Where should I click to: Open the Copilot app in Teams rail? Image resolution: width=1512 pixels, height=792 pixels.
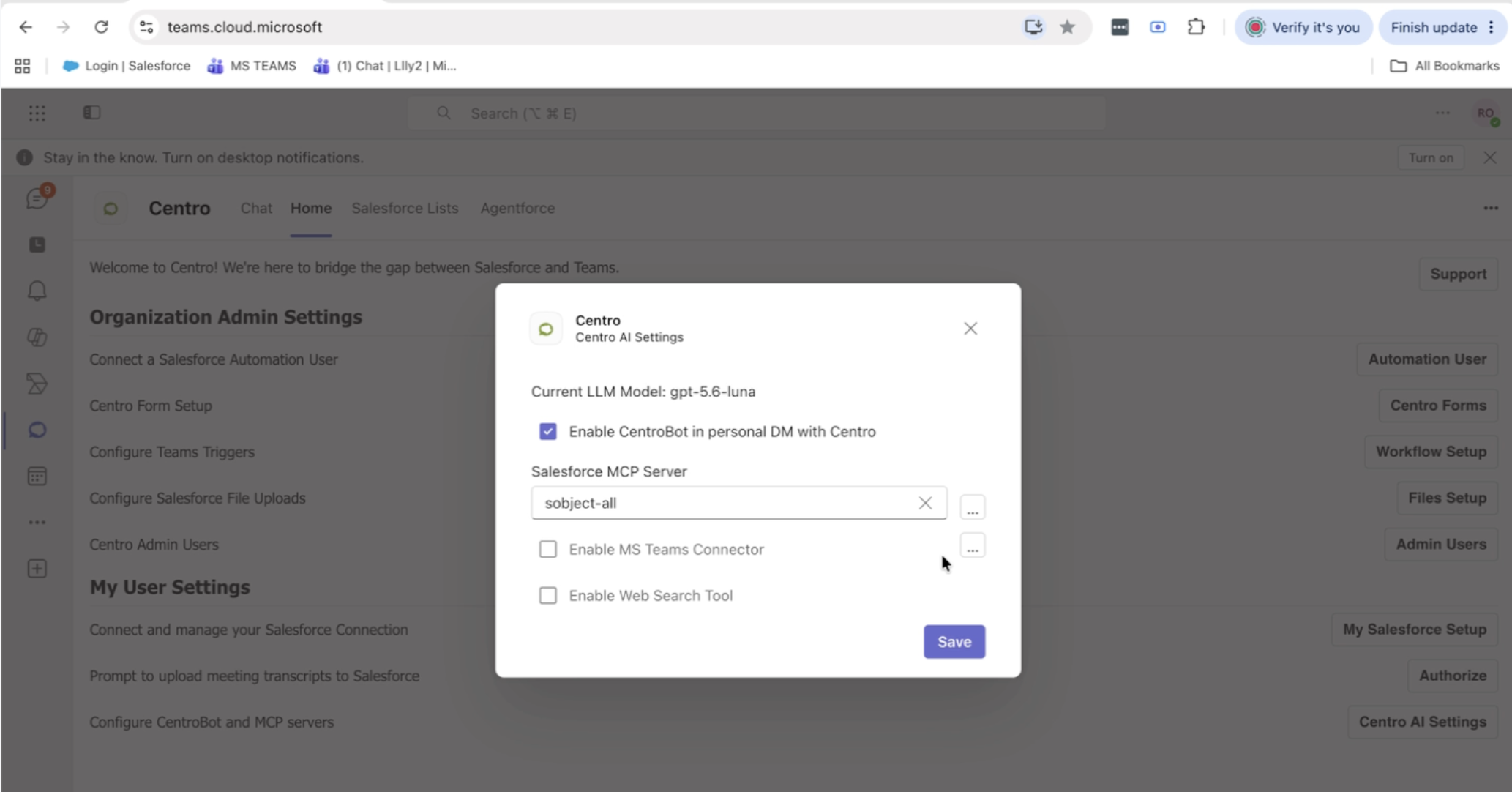tap(37, 337)
